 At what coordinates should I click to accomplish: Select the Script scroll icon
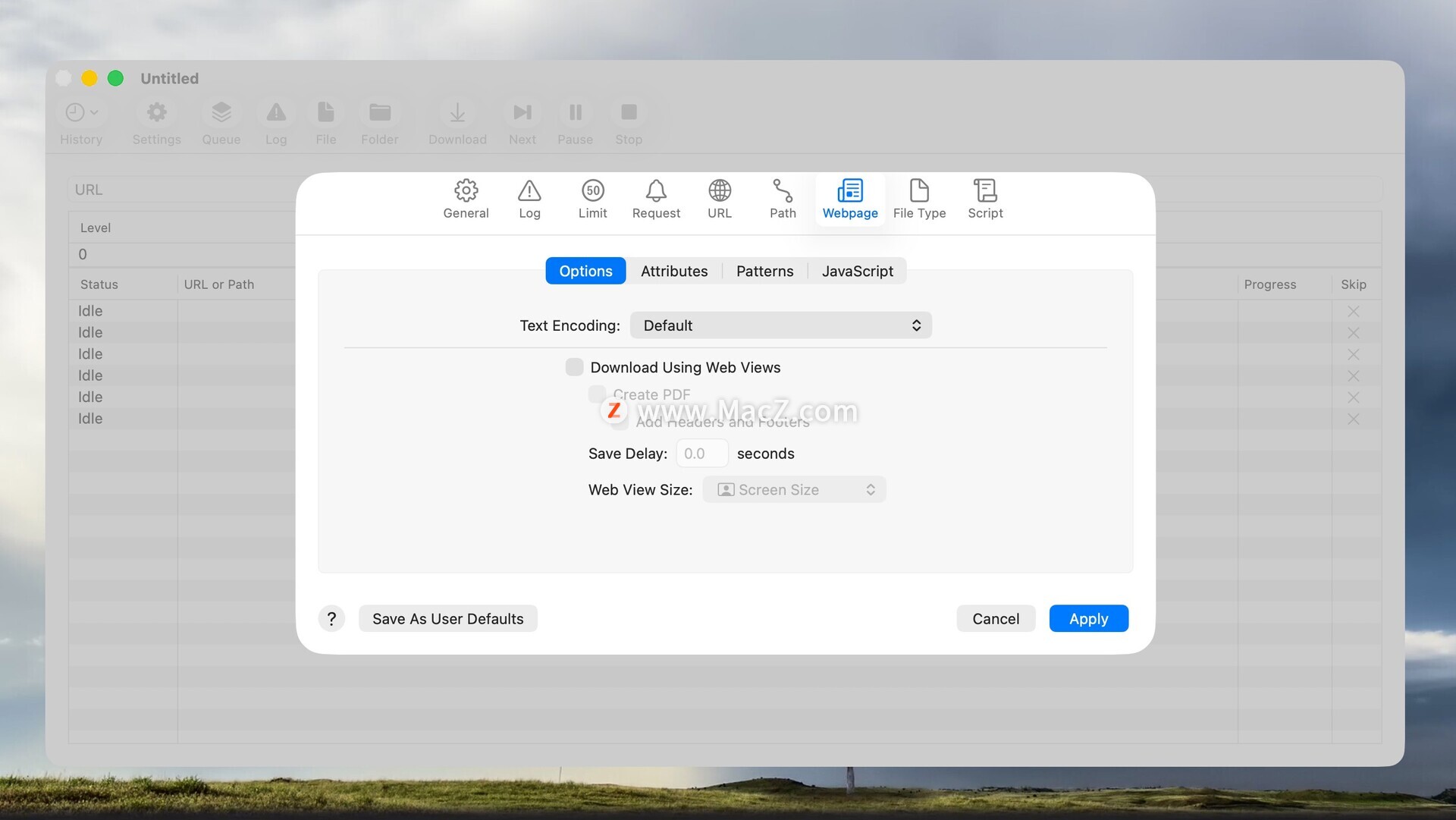[985, 190]
